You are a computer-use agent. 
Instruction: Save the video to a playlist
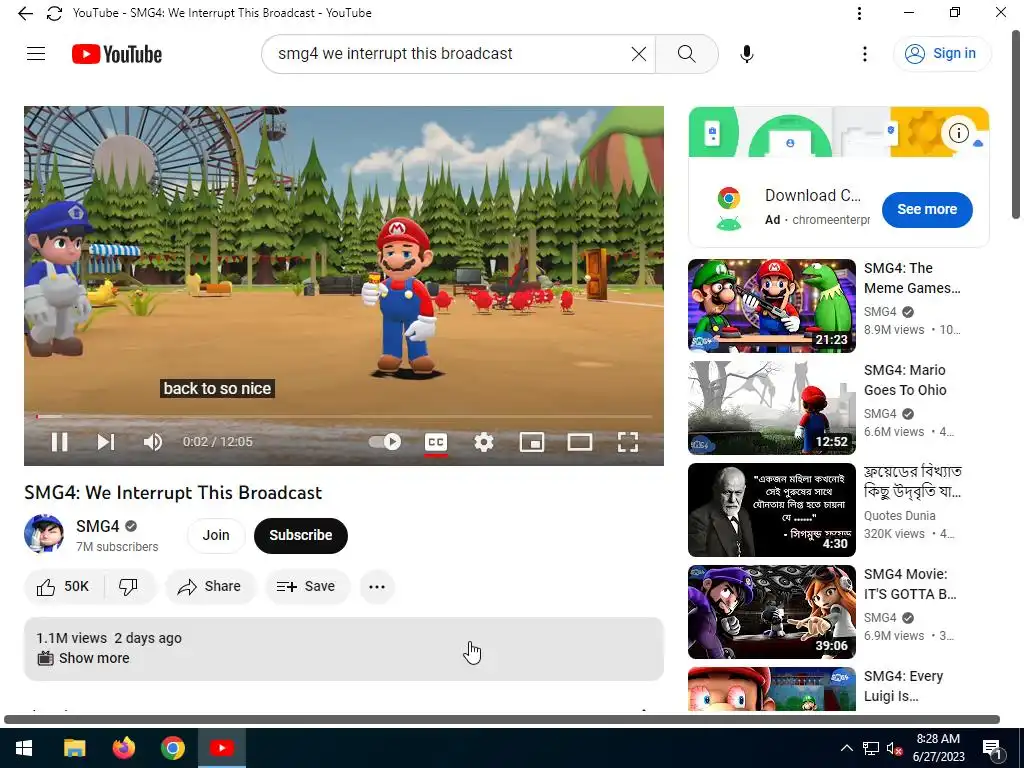coord(306,586)
